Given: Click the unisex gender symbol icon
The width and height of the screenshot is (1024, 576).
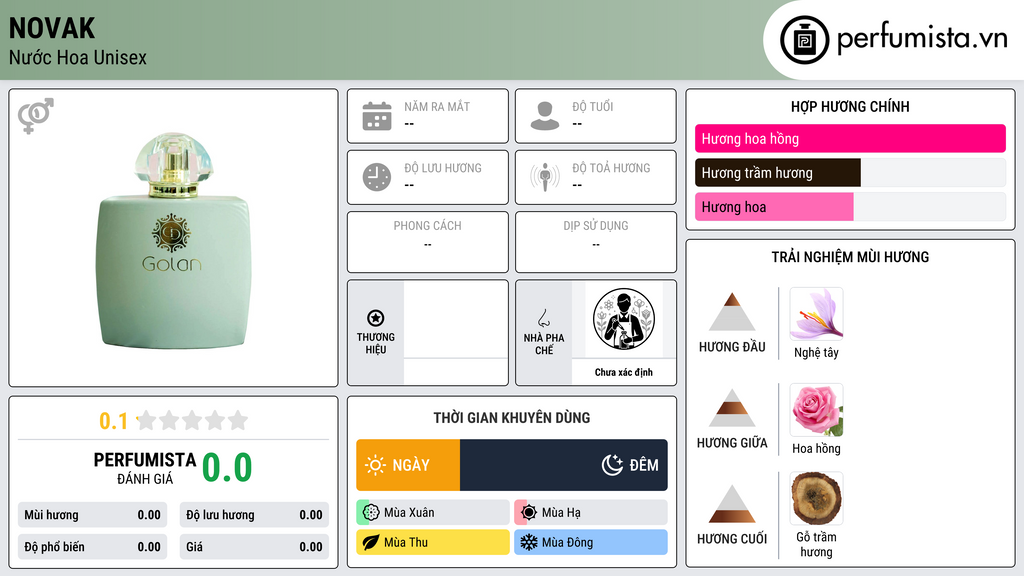Looking at the screenshot, I should click(x=35, y=116).
